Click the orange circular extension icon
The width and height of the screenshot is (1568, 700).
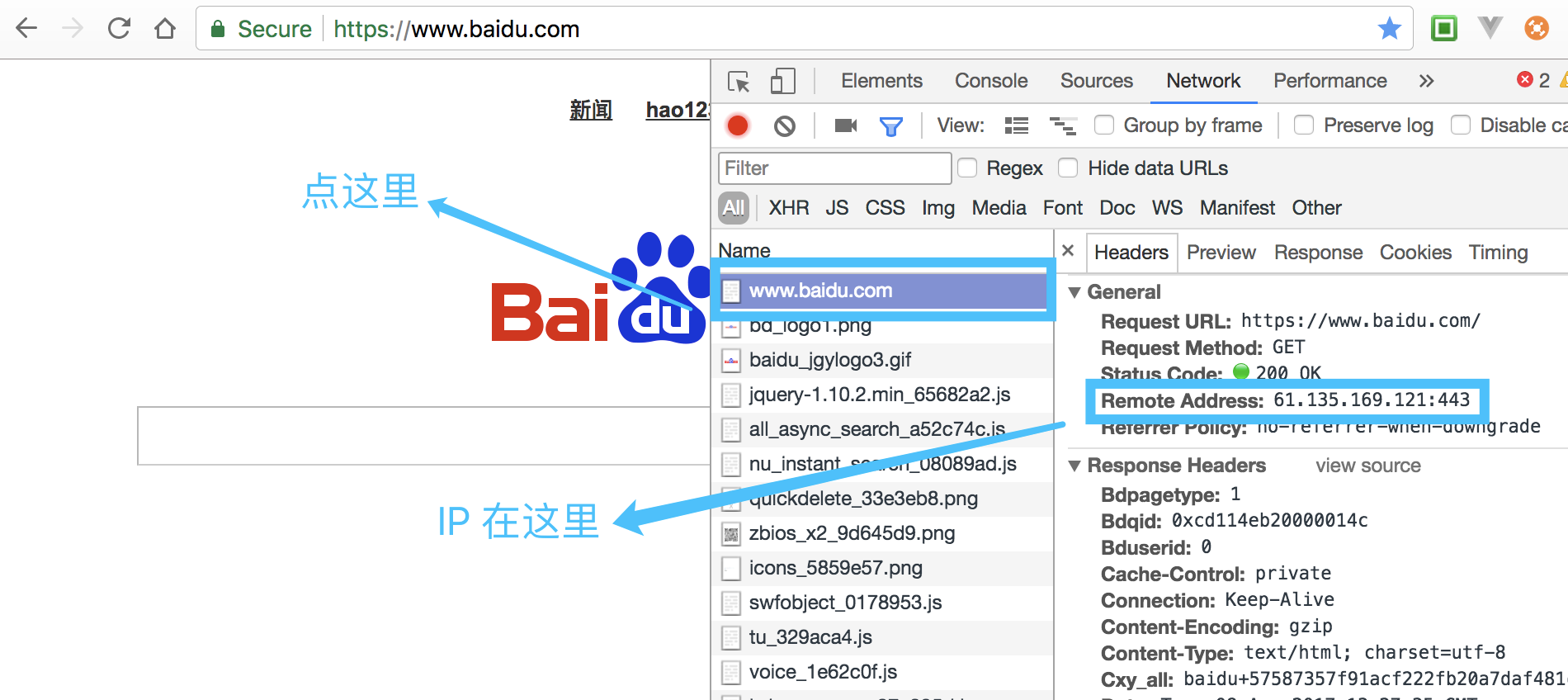[x=1537, y=29]
